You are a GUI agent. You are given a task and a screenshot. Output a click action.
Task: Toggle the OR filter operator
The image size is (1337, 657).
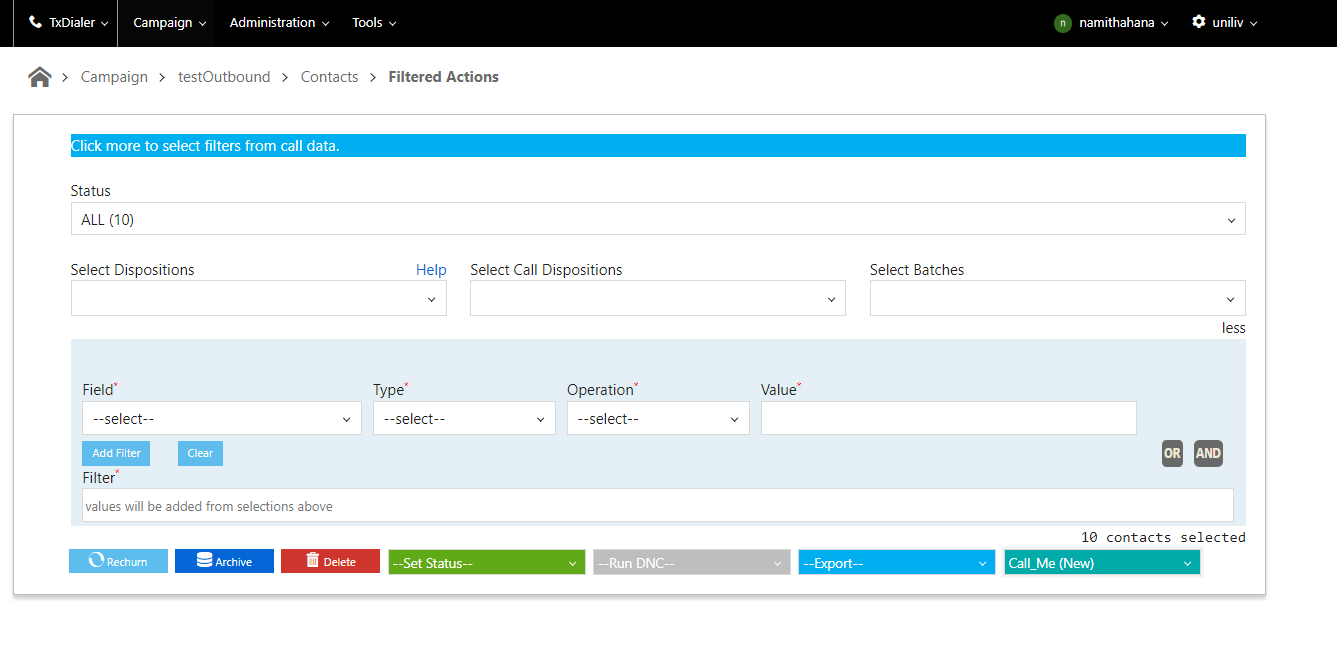tap(1172, 453)
